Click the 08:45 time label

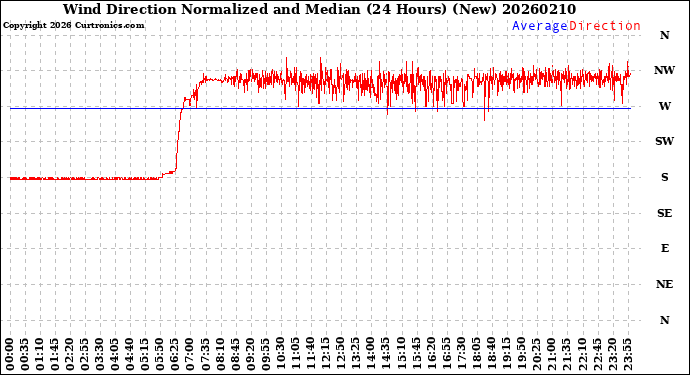[236, 355]
